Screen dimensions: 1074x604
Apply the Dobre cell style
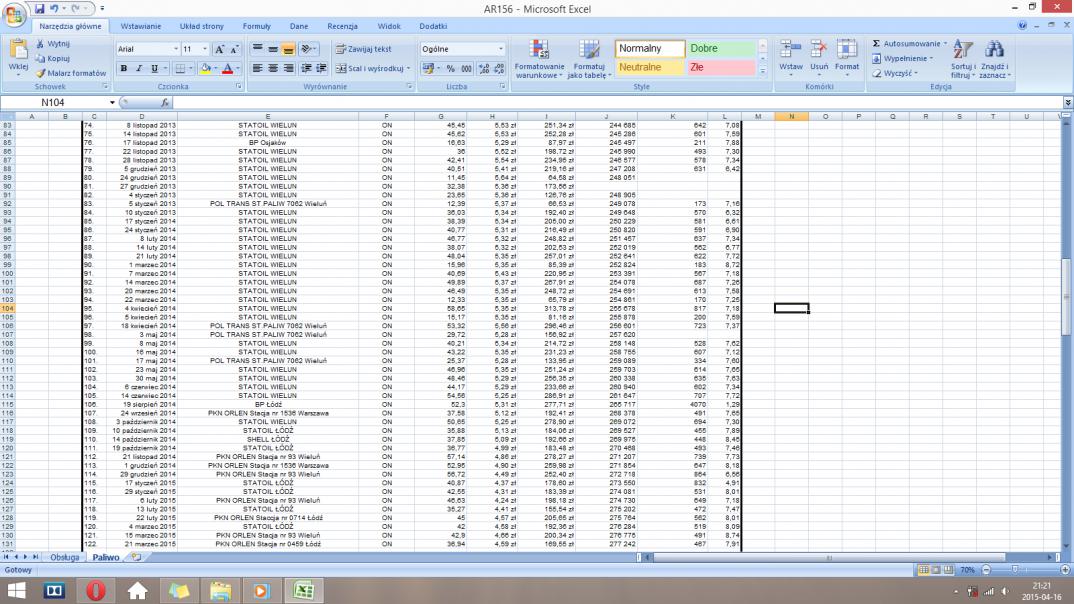(720, 49)
